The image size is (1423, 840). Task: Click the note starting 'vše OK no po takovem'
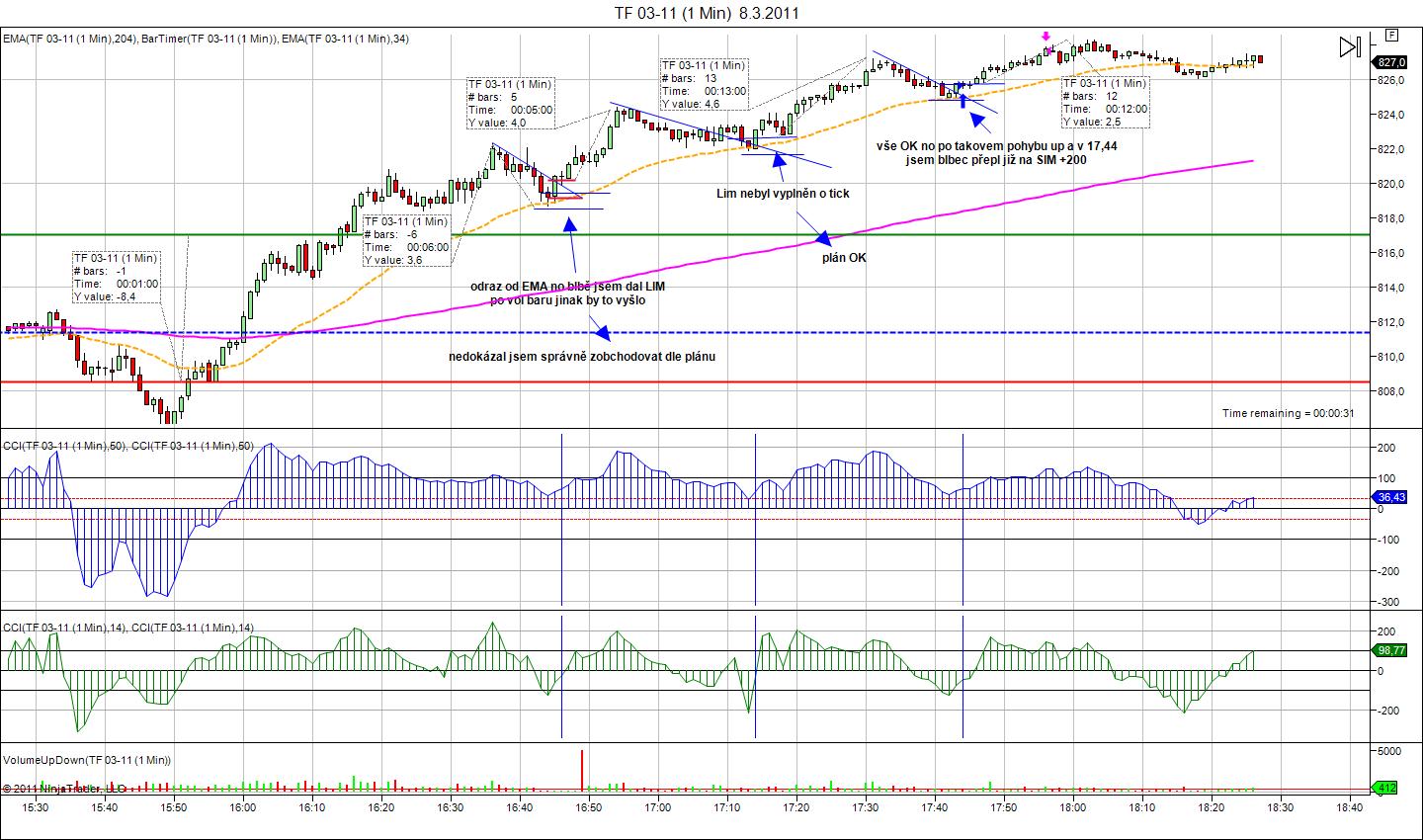pos(997,151)
